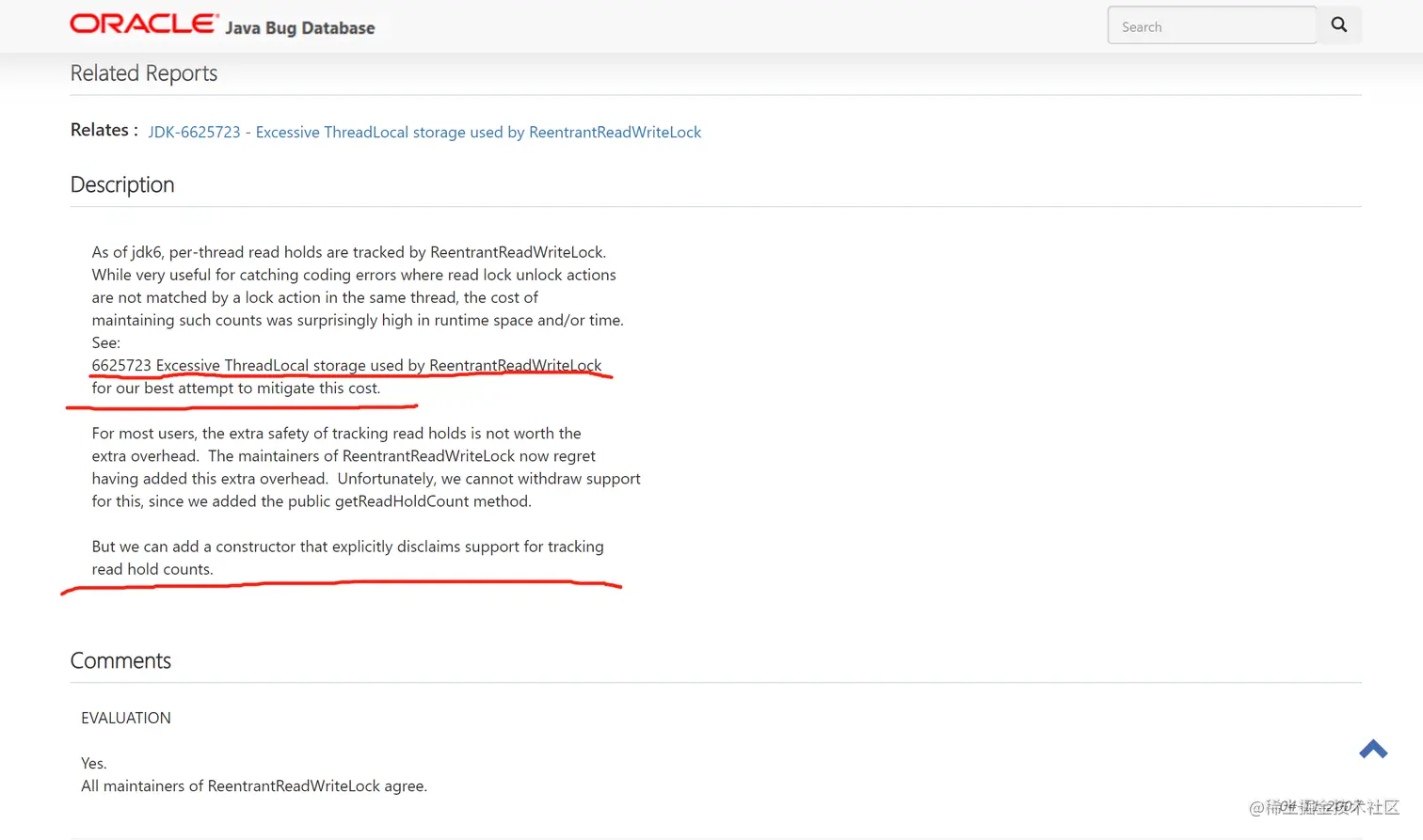Screen dimensions: 1423x840
Task: Click the back-to-top arrow icon
Action: (x=1373, y=749)
